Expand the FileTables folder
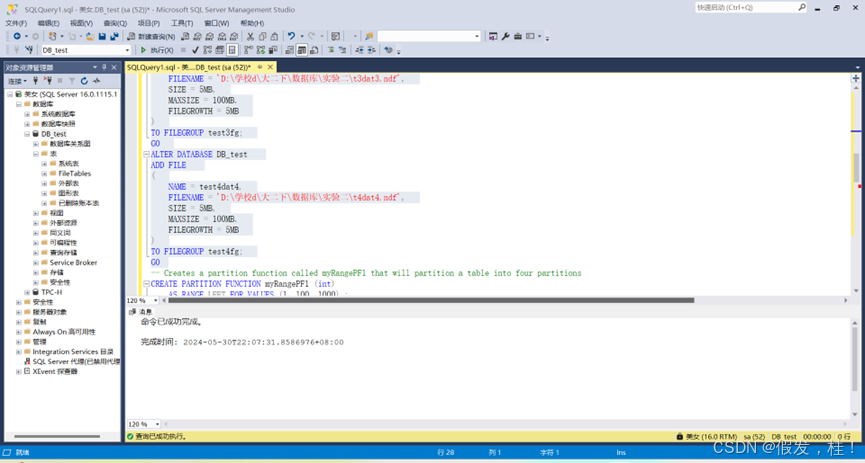The height and width of the screenshot is (463, 865). pyautogui.click(x=44, y=173)
